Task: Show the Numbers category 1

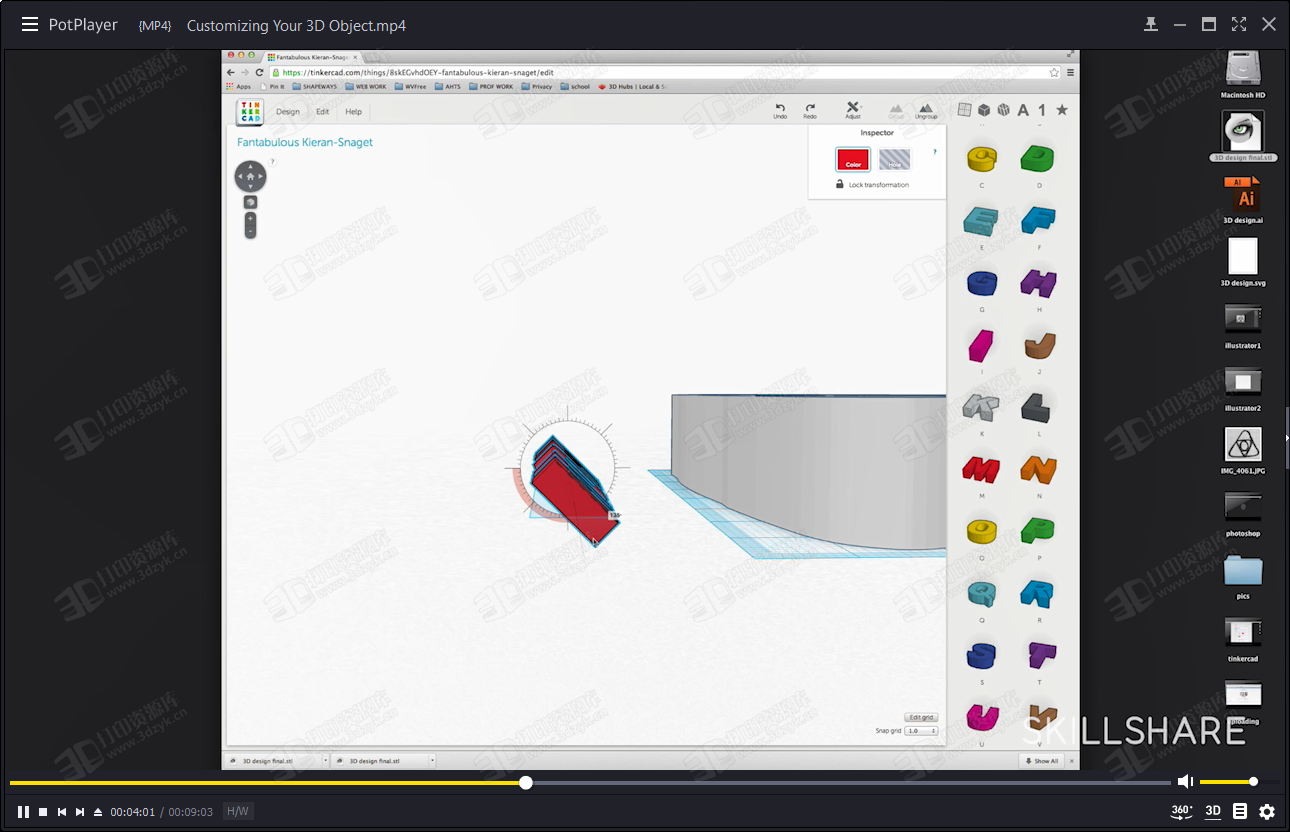Action: click(1042, 110)
